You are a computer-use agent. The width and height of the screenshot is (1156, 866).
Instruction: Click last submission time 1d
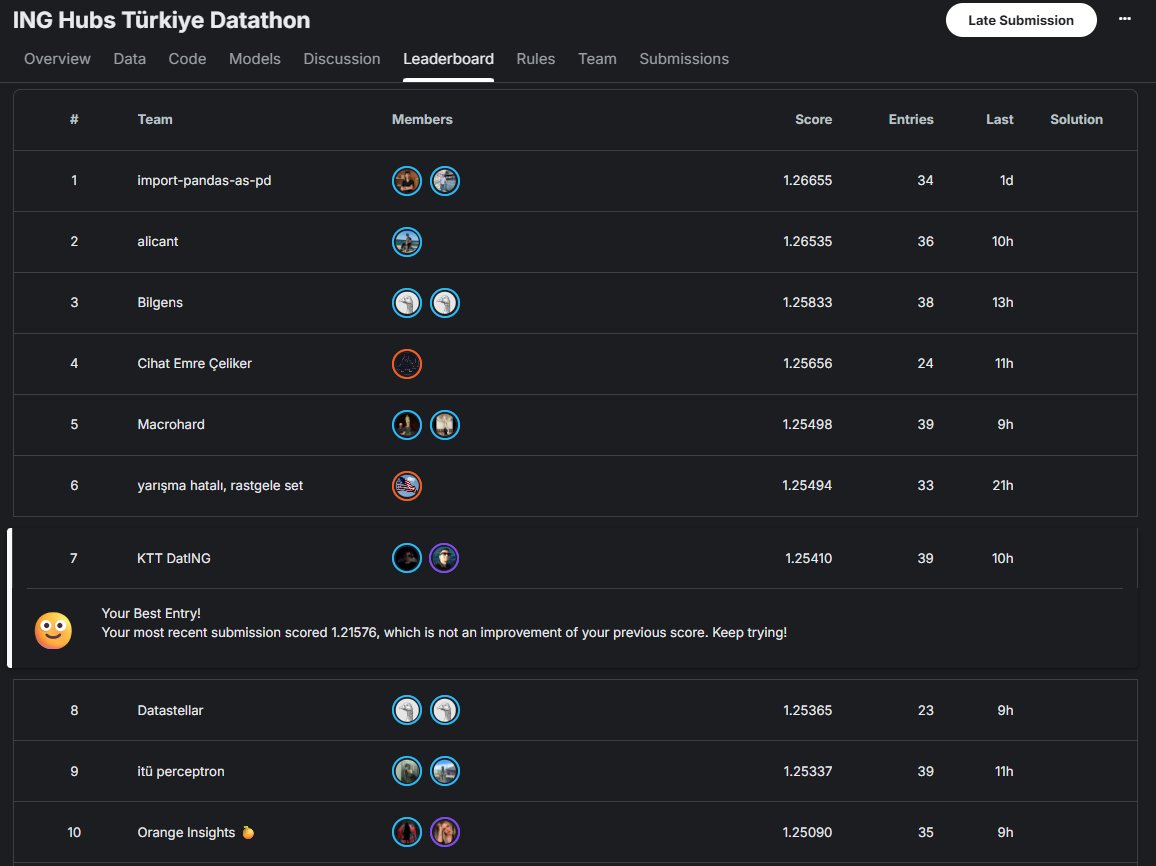pyautogui.click(x=1006, y=181)
